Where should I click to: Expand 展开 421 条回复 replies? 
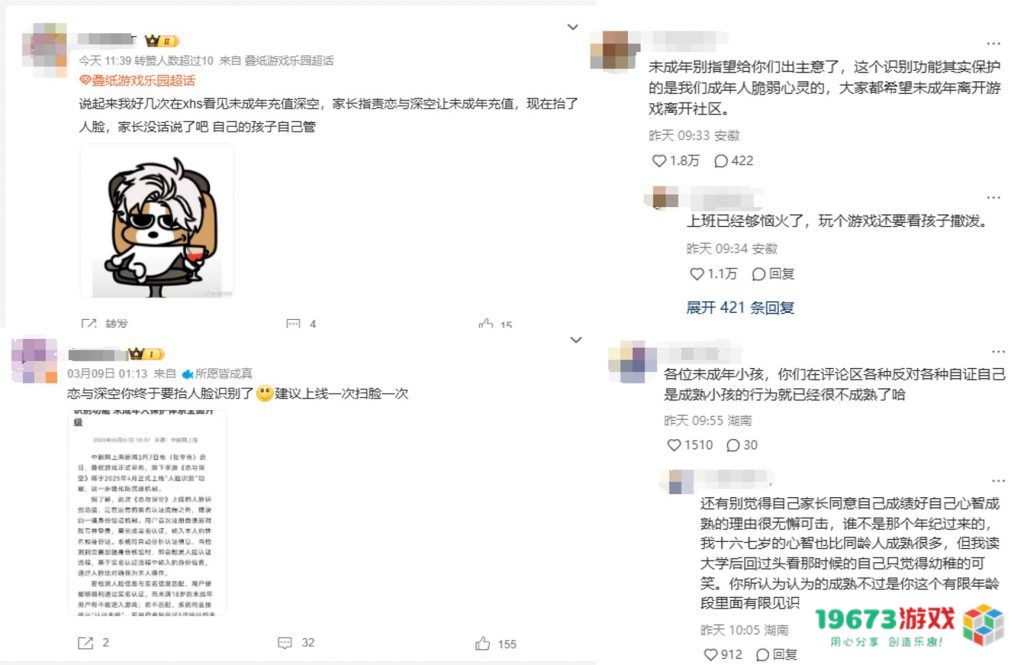click(740, 308)
